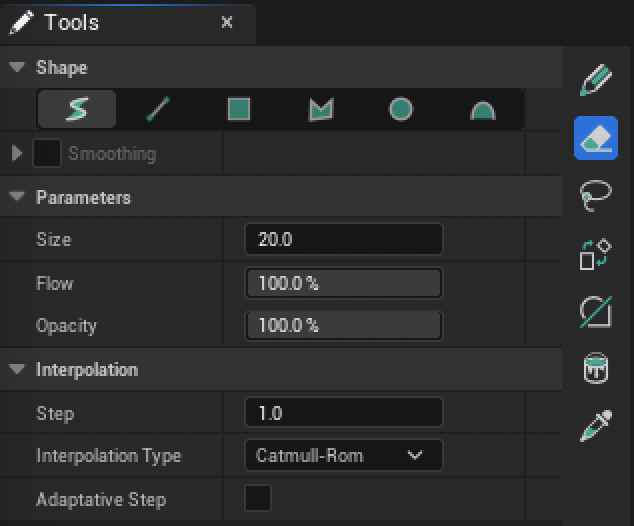The height and width of the screenshot is (526, 634).
Task: Enable the Smoothing checkbox
Action: [x=47, y=154]
